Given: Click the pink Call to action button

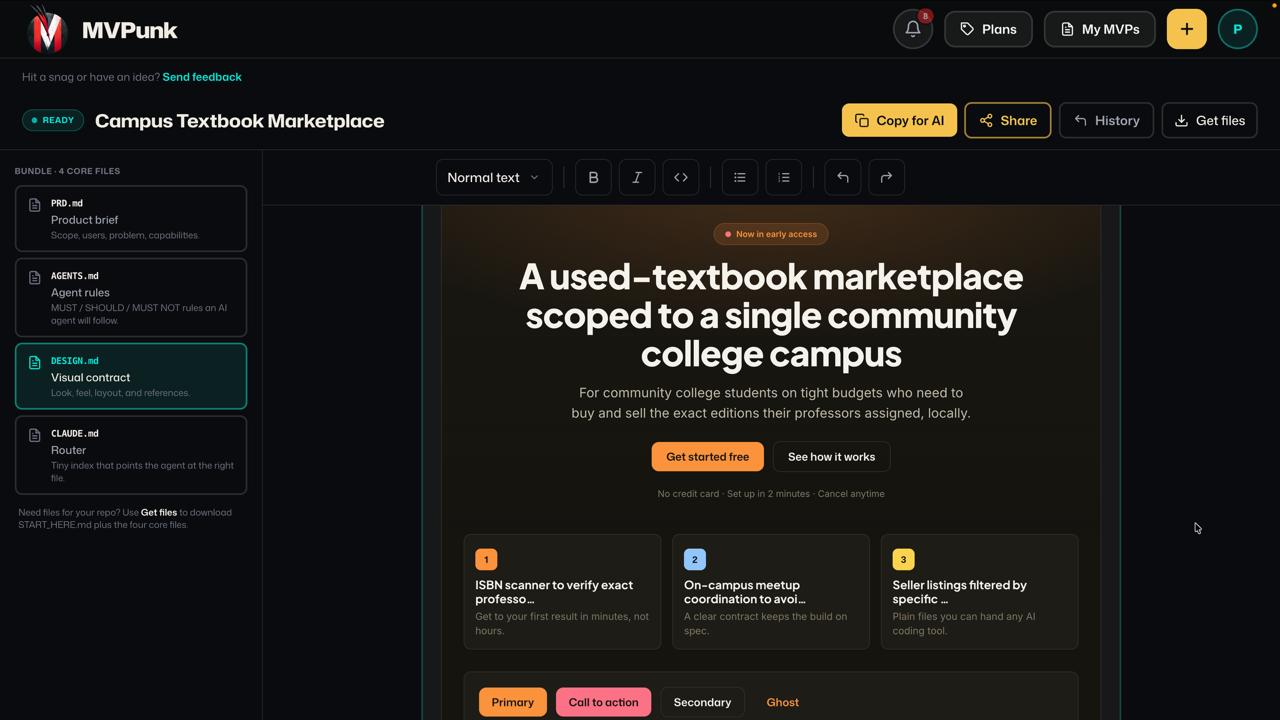Looking at the screenshot, I should (x=603, y=702).
